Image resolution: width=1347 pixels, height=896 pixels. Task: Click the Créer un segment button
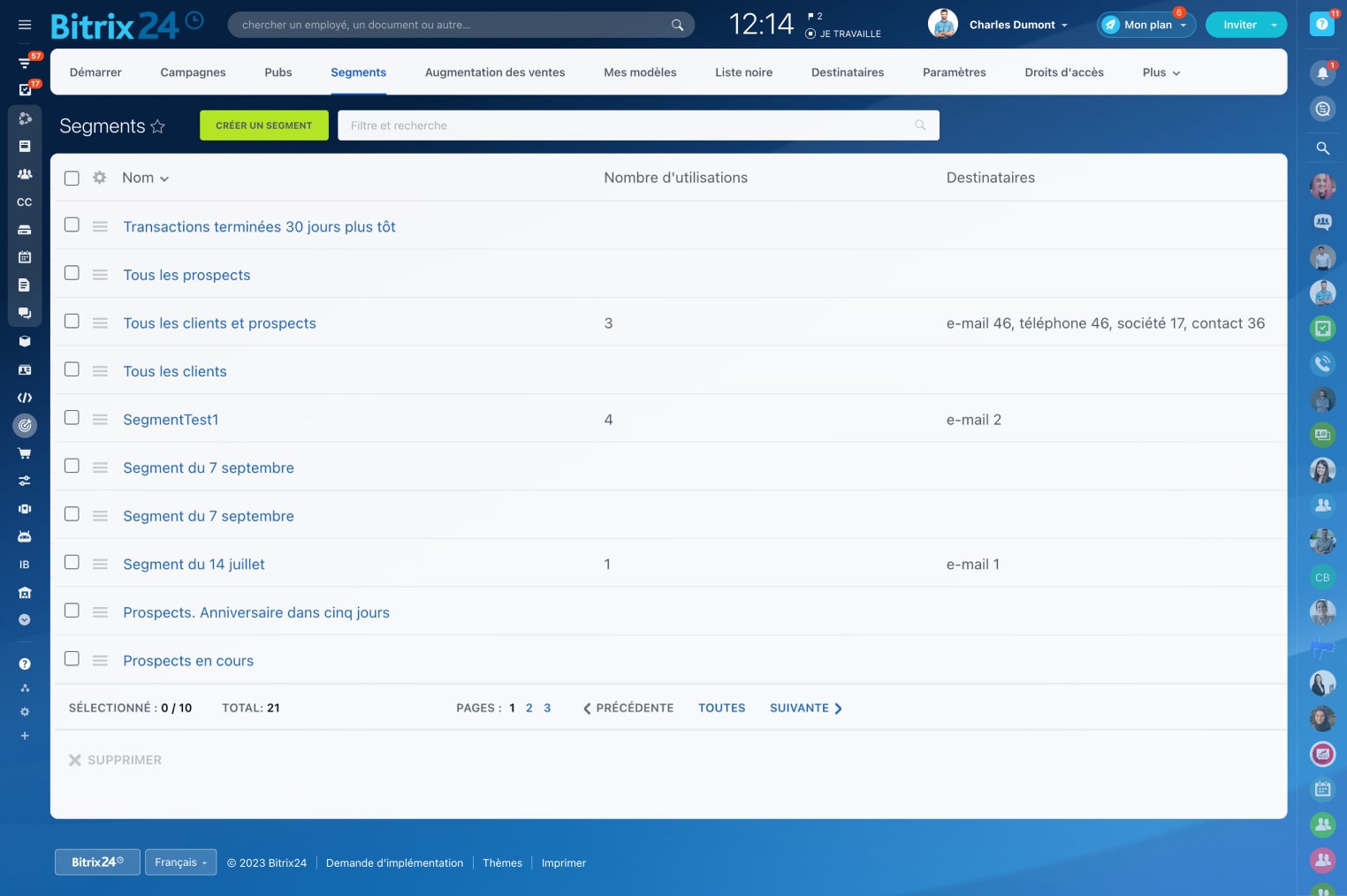coord(263,125)
